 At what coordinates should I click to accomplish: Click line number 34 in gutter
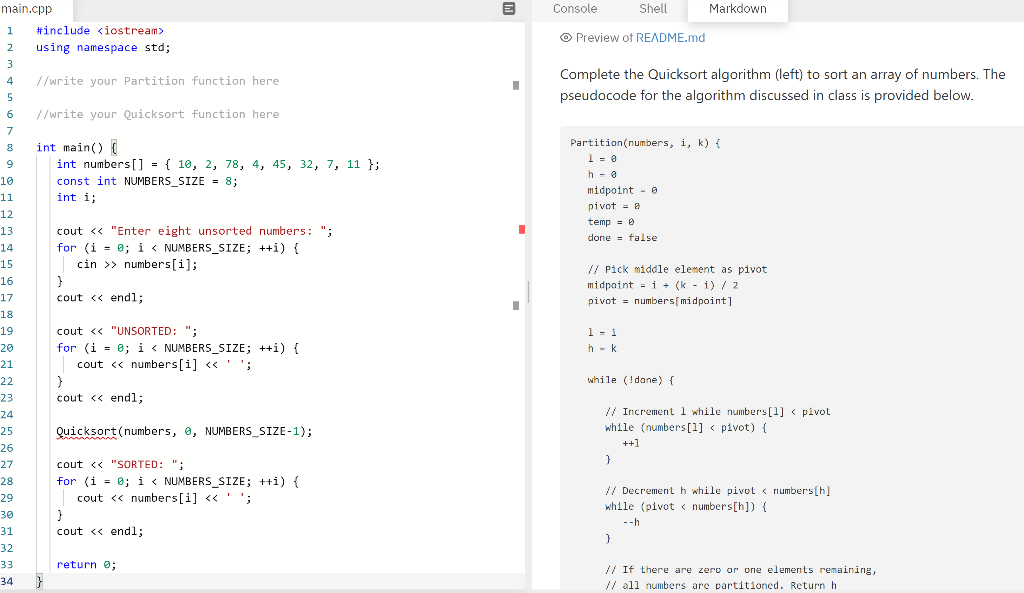[7, 581]
